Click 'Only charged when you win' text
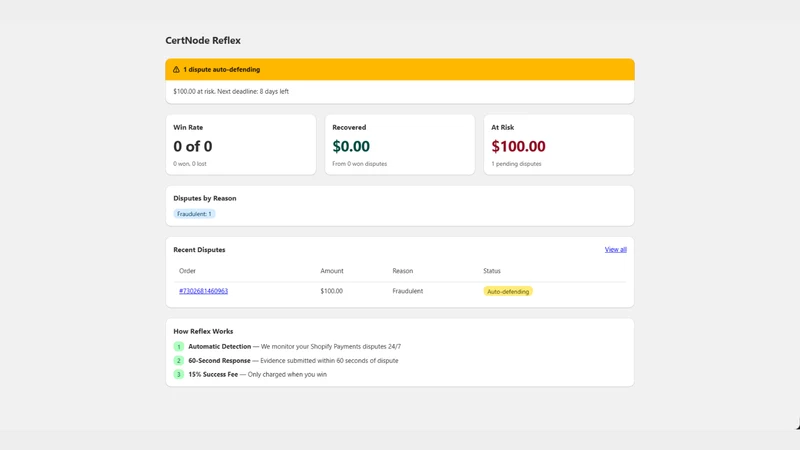 (x=287, y=374)
